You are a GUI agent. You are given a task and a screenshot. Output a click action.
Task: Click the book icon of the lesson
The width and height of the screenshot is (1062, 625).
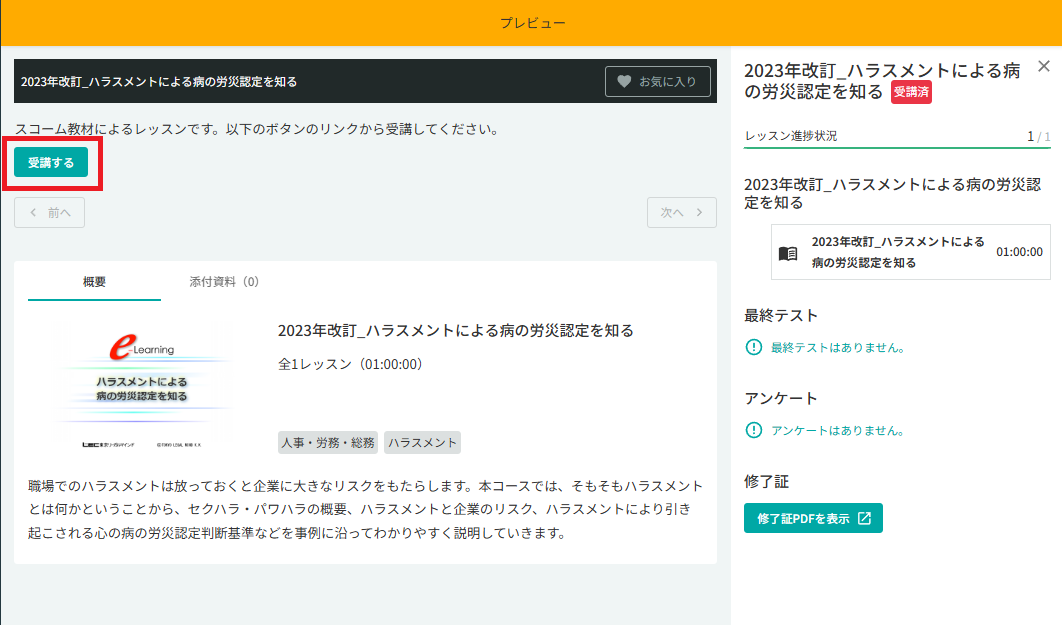point(788,253)
